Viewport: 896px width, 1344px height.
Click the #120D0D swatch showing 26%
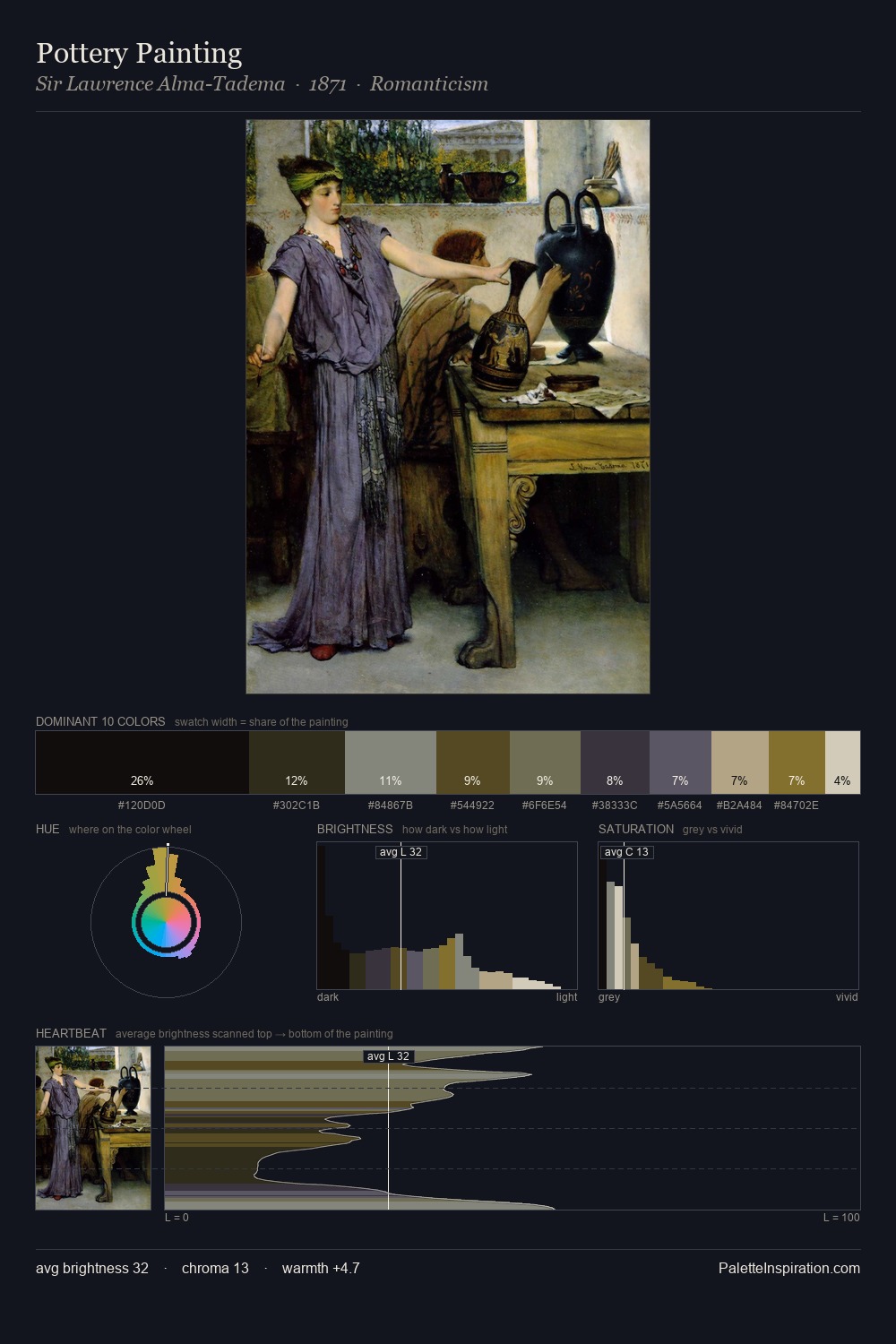point(142,762)
